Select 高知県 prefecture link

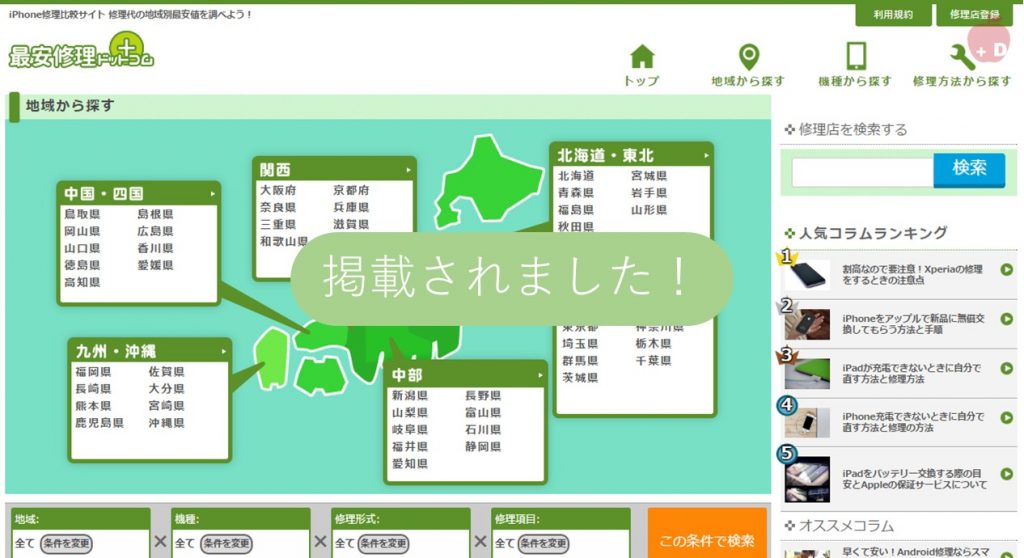click(x=82, y=282)
